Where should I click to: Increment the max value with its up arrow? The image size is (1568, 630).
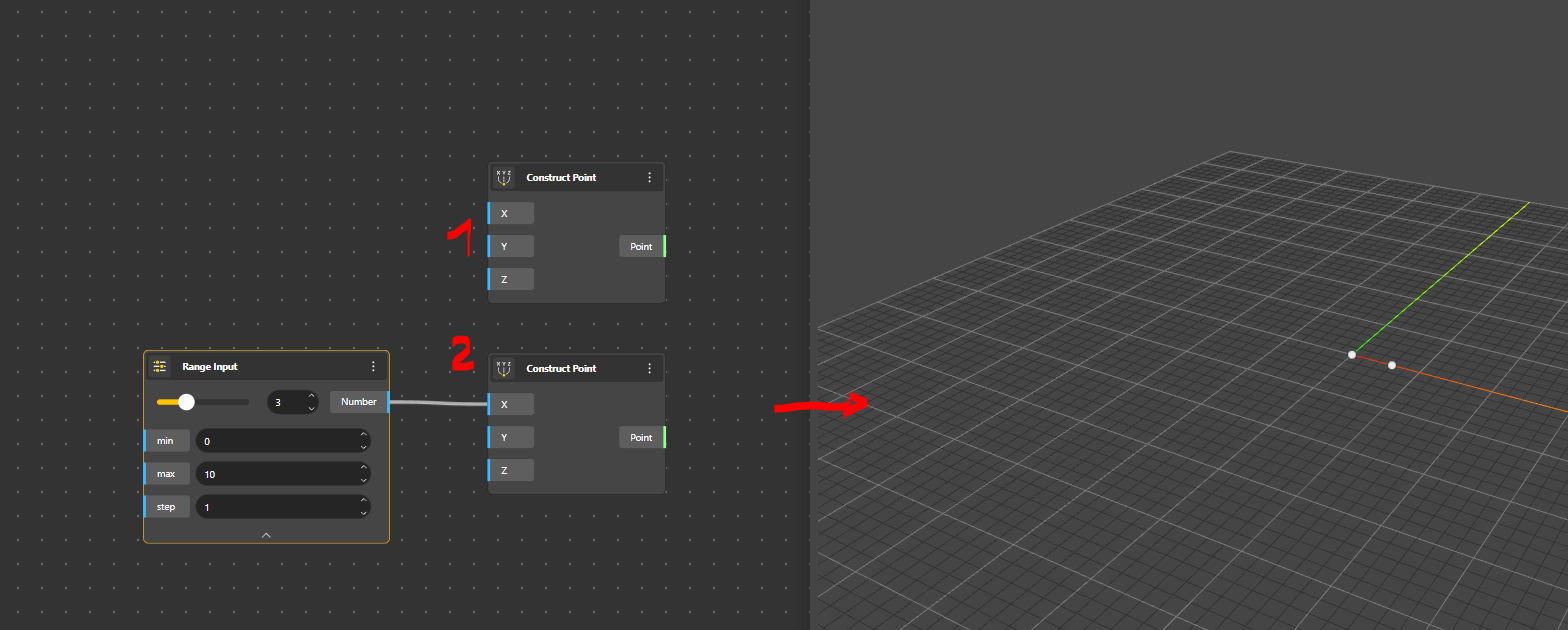point(364,468)
